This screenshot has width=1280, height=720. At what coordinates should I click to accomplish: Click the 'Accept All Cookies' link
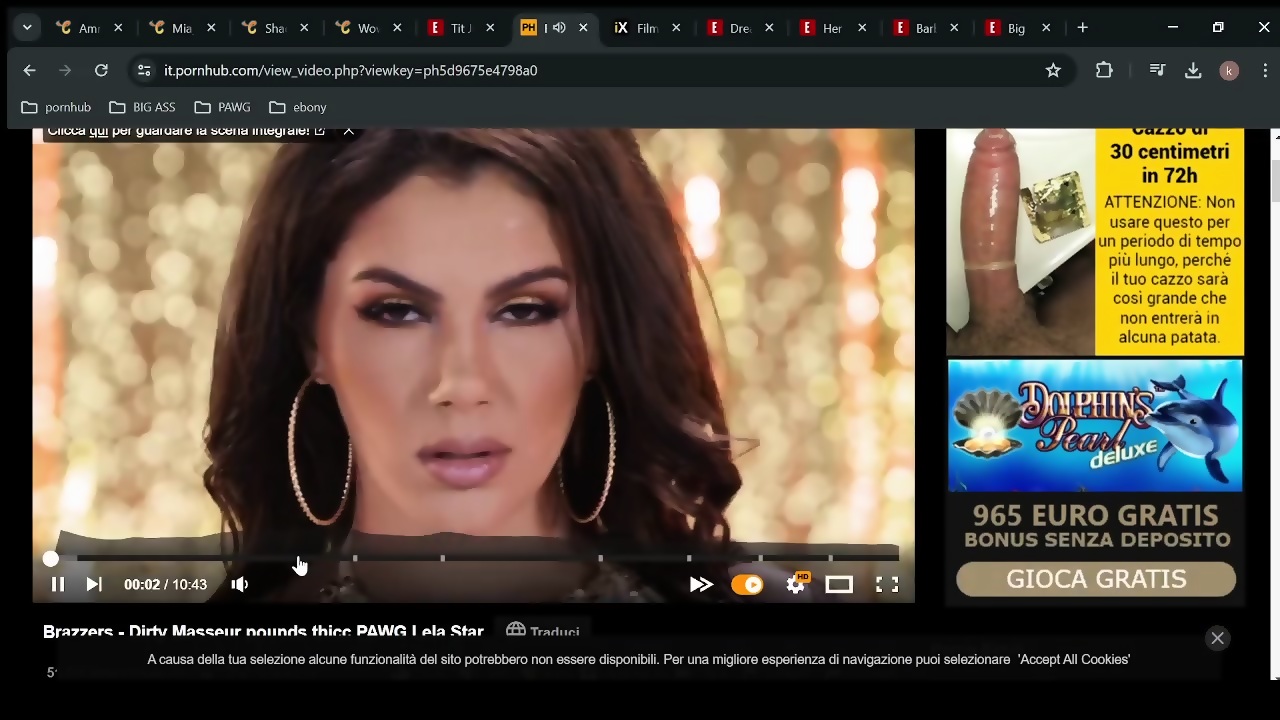click(1074, 660)
